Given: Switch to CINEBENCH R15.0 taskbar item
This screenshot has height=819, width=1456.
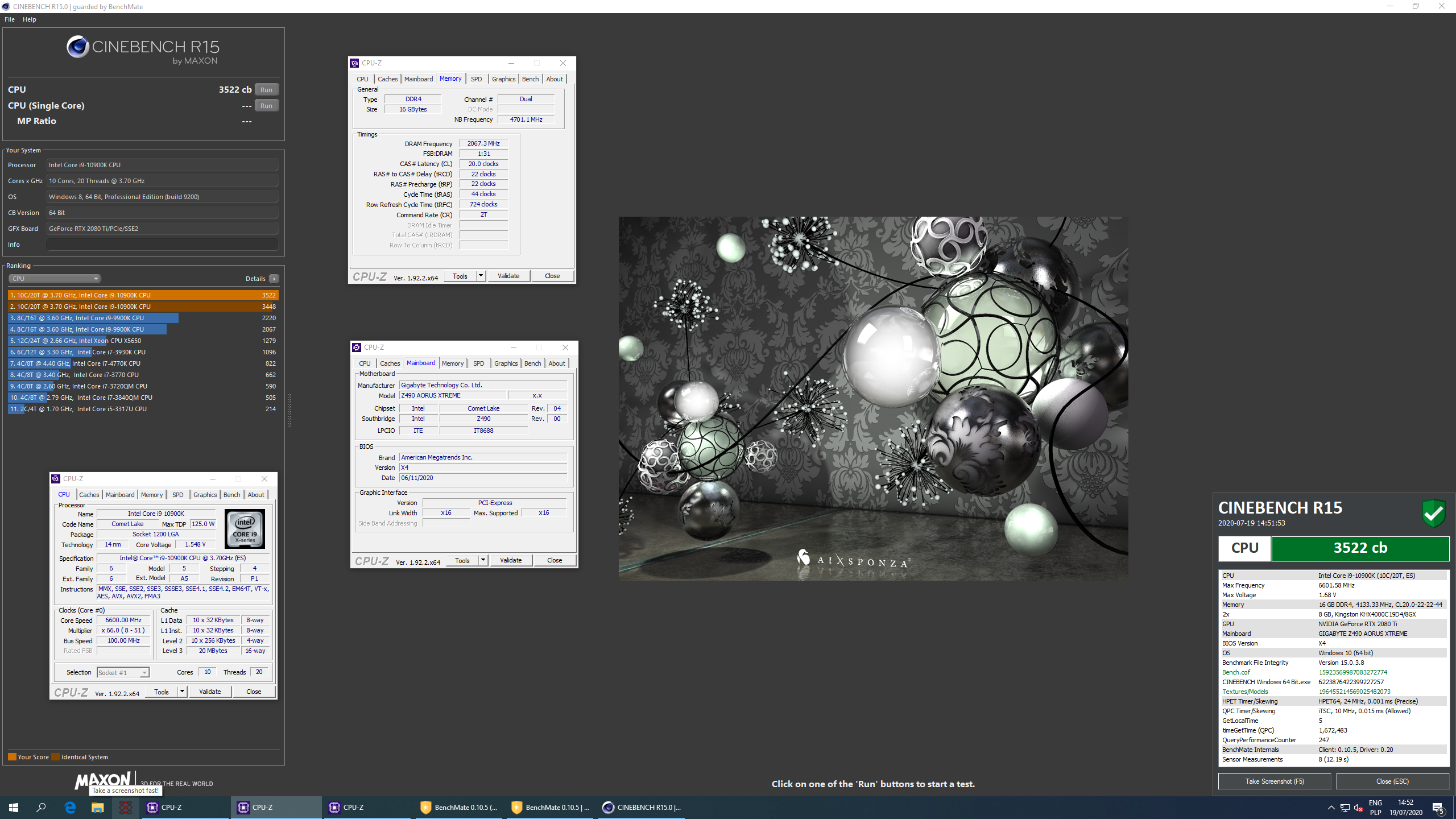Looking at the screenshot, I should click(x=641, y=807).
